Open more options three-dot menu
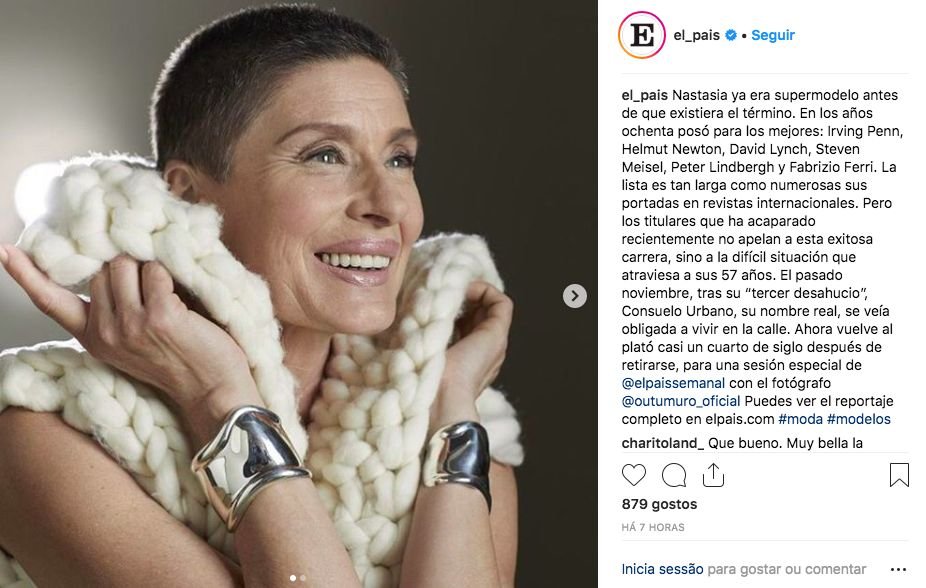Viewport: 926px width, 588px height. (x=898, y=570)
